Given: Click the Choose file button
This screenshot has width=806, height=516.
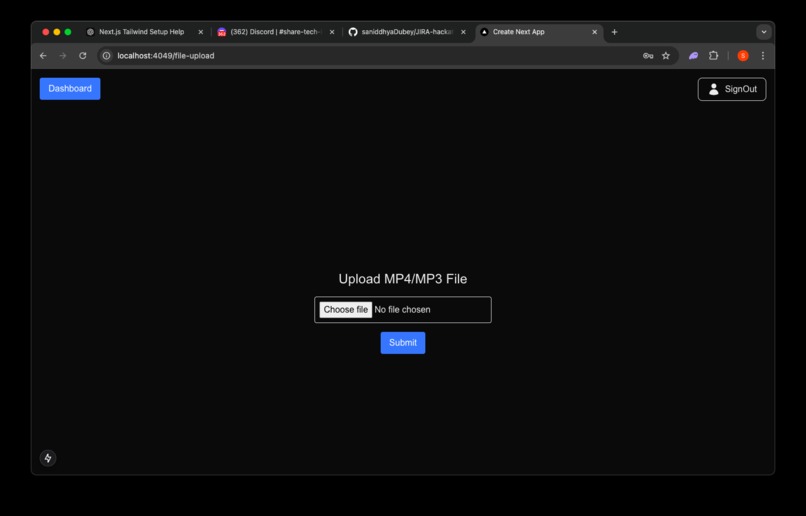Looking at the screenshot, I should [345, 309].
